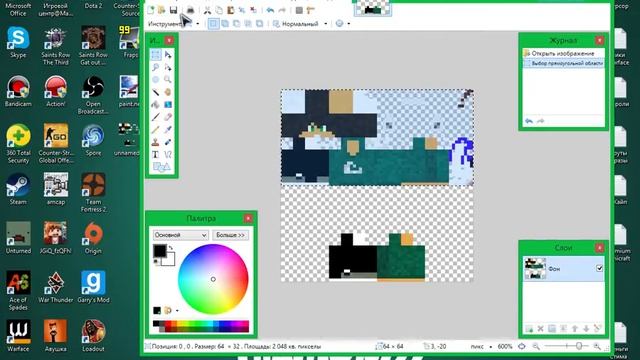Choose Replace selection mode icon
Viewport: 640px width, 360px height.
(213, 24)
